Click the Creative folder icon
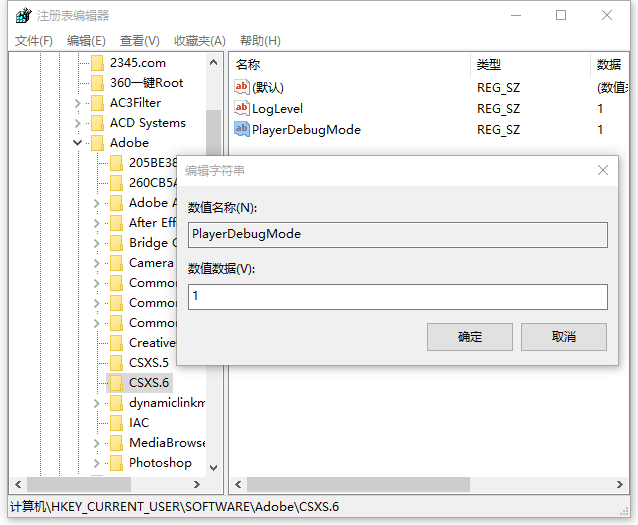 [x=116, y=343]
